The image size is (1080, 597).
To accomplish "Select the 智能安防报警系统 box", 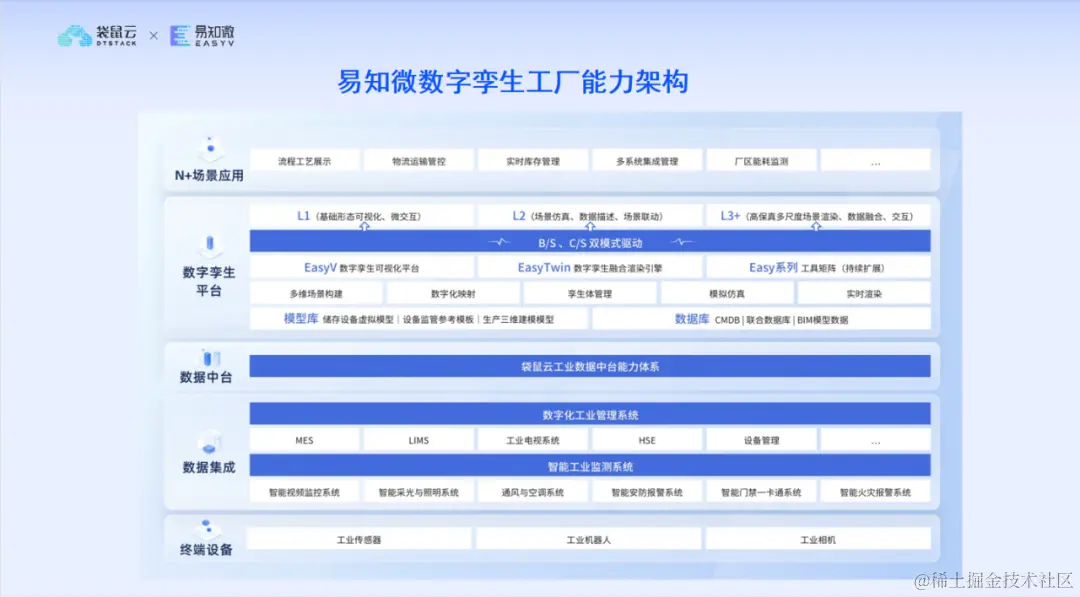I will [647, 492].
